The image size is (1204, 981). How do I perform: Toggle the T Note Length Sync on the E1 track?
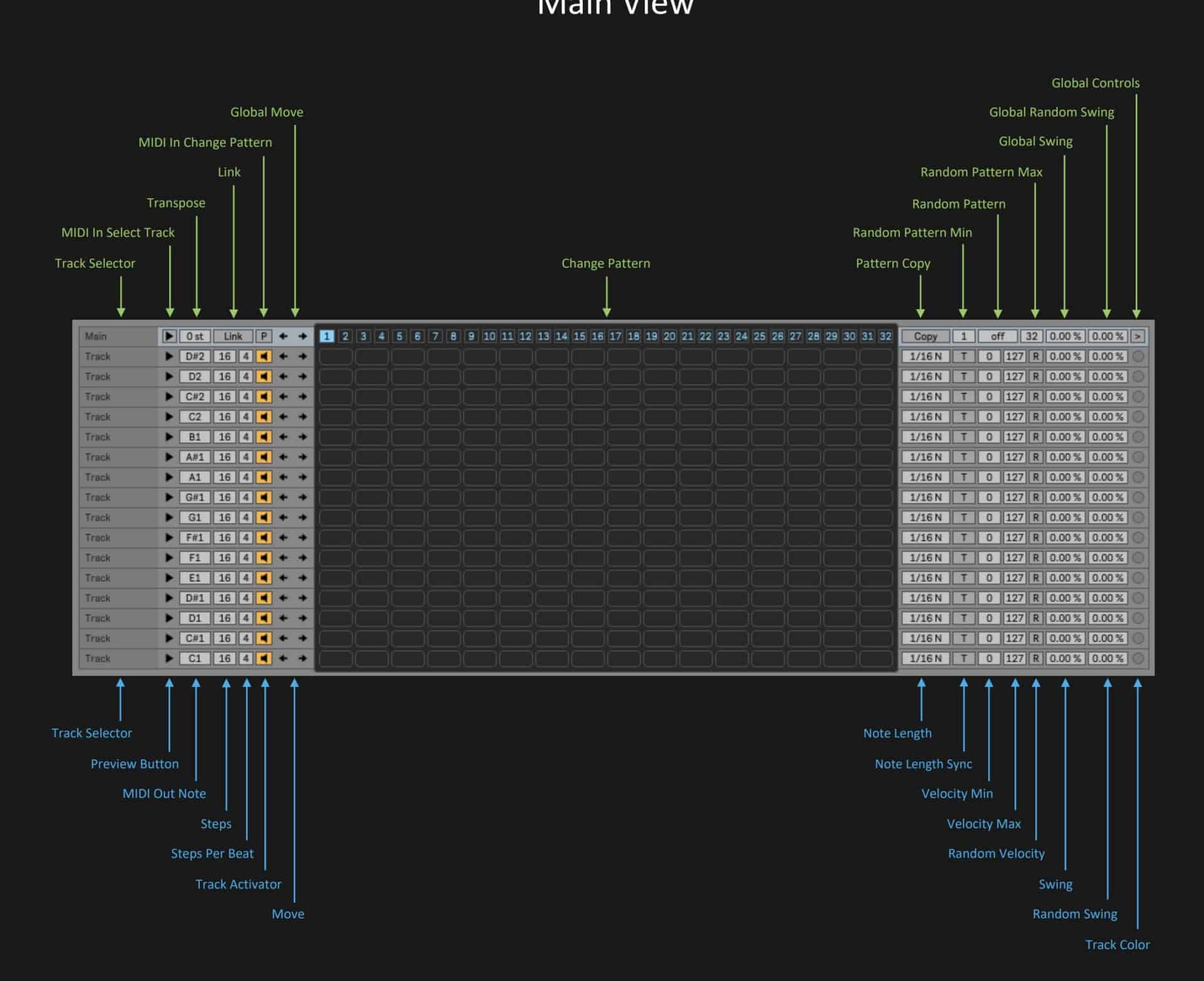pos(964,577)
